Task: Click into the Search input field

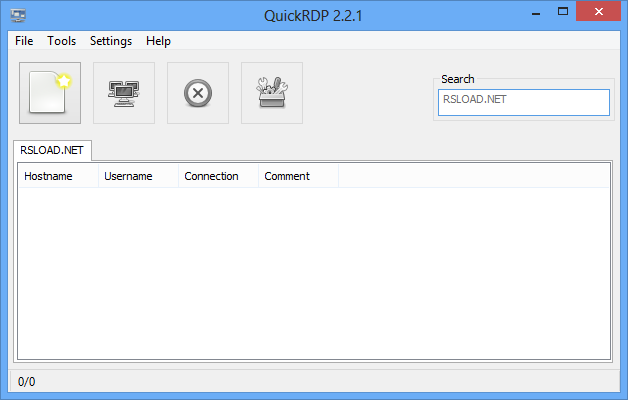Action: [x=524, y=103]
